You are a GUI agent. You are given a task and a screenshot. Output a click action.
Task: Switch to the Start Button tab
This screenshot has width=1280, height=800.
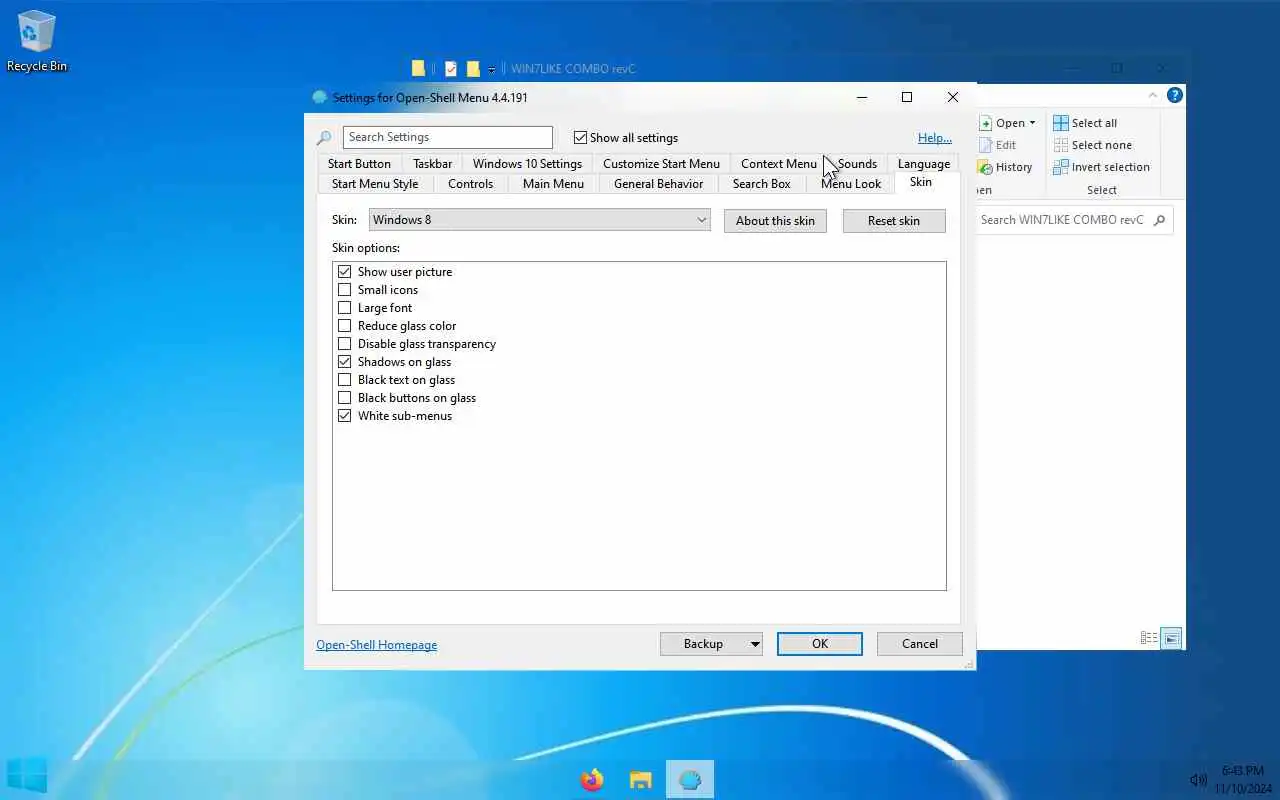[x=359, y=164]
